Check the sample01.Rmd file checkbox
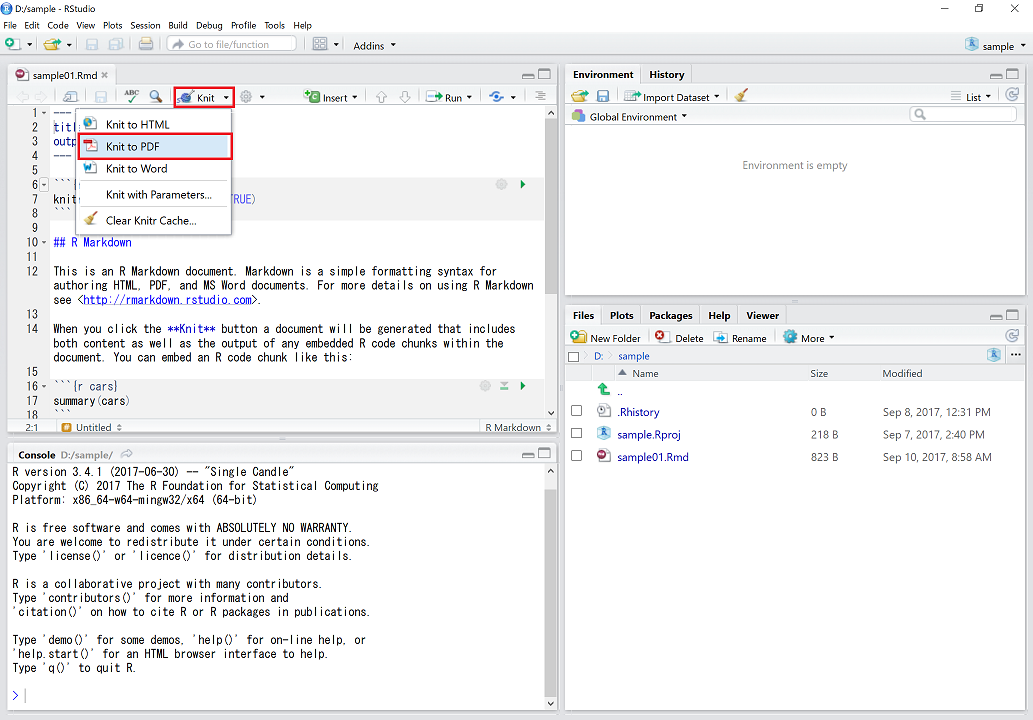This screenshot has width=1033, height=720. point(576,456)
